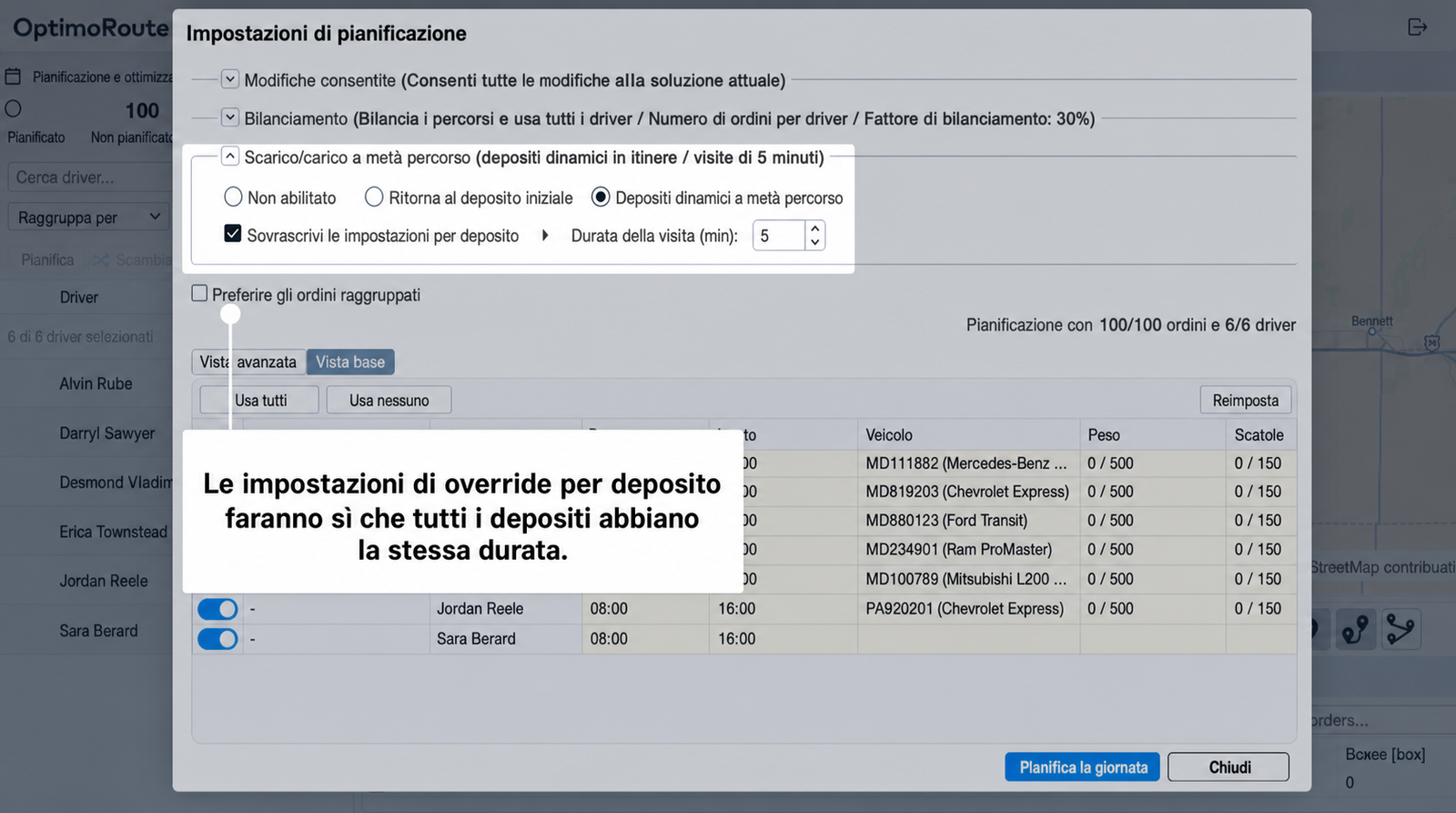Select Sara Berard in the sidebar driver list

tap(98, 631)
